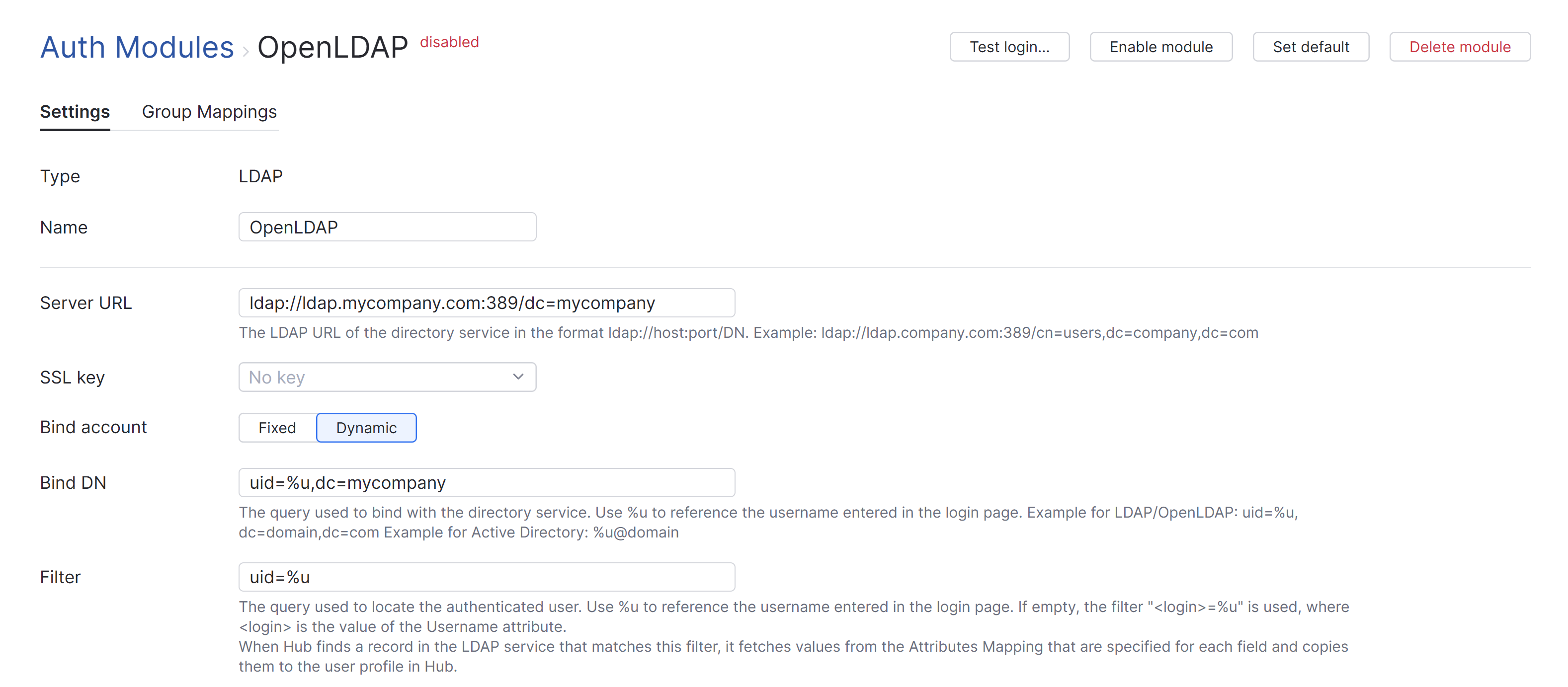Toggle Bind account to Fixed
1568x687 pixels.
point(277,427)
